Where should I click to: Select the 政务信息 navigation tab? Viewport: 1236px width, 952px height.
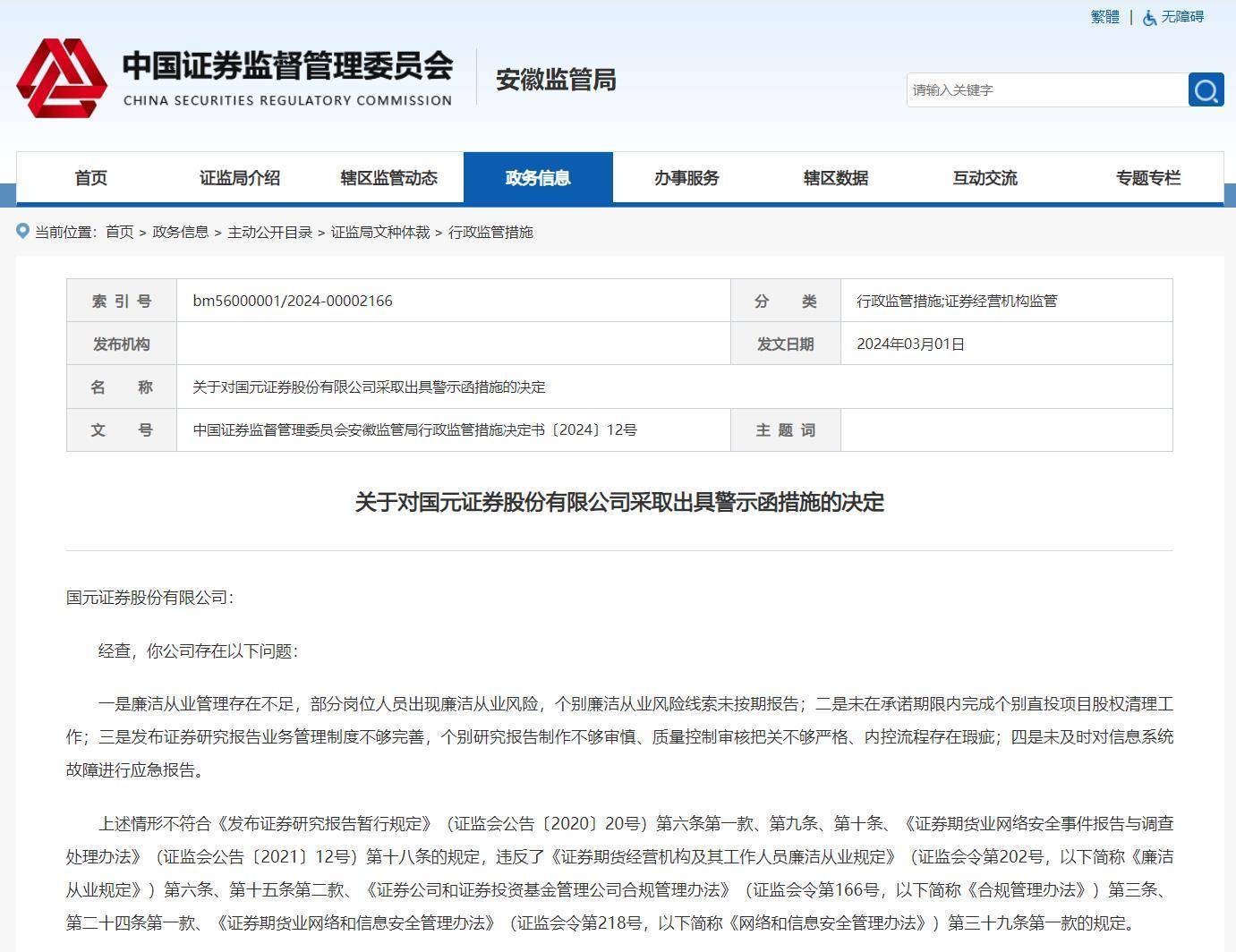click(x=538, y=178)
